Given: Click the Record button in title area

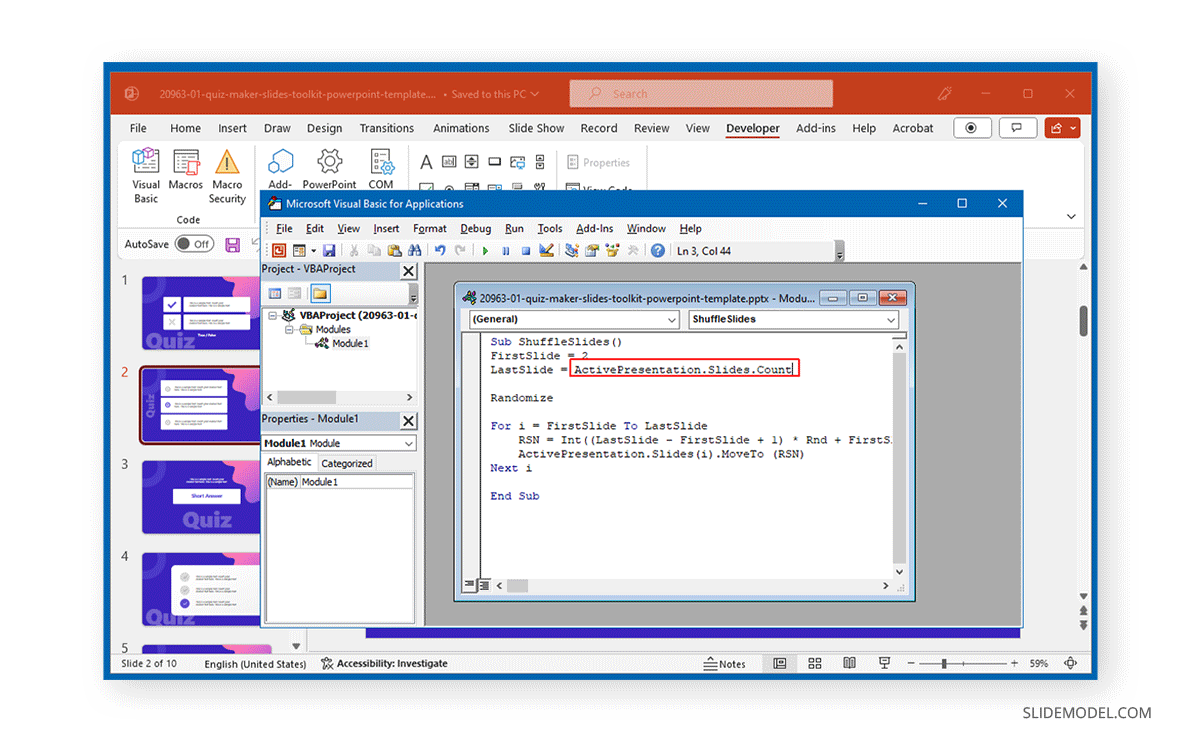Looking at the screenshot, I should coord(973,128).
